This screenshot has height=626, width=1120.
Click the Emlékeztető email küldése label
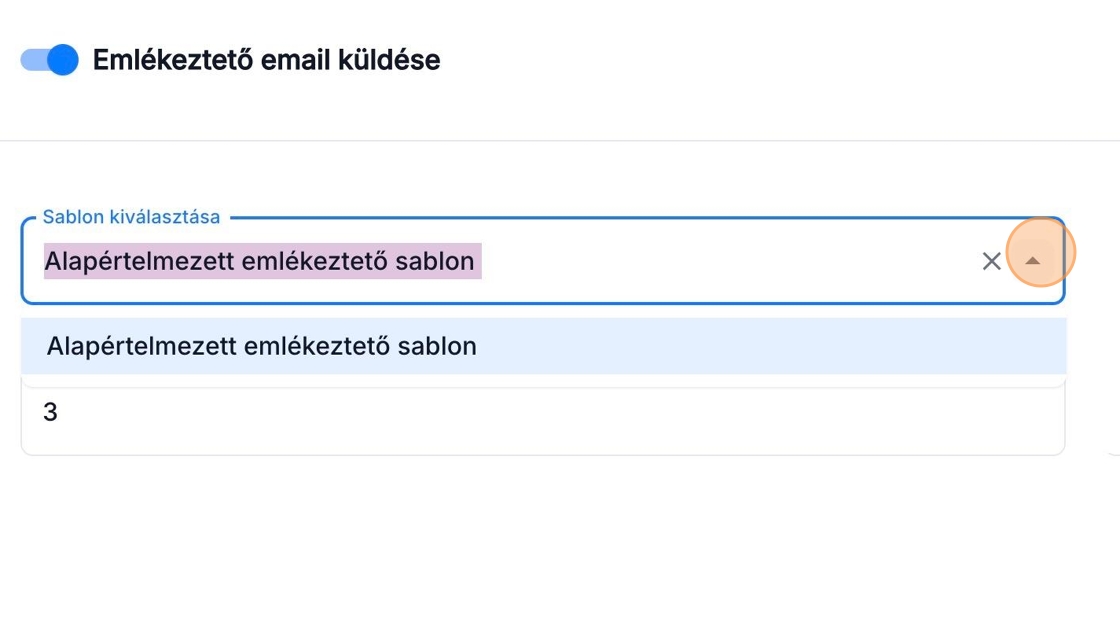(x=266, y=60)
